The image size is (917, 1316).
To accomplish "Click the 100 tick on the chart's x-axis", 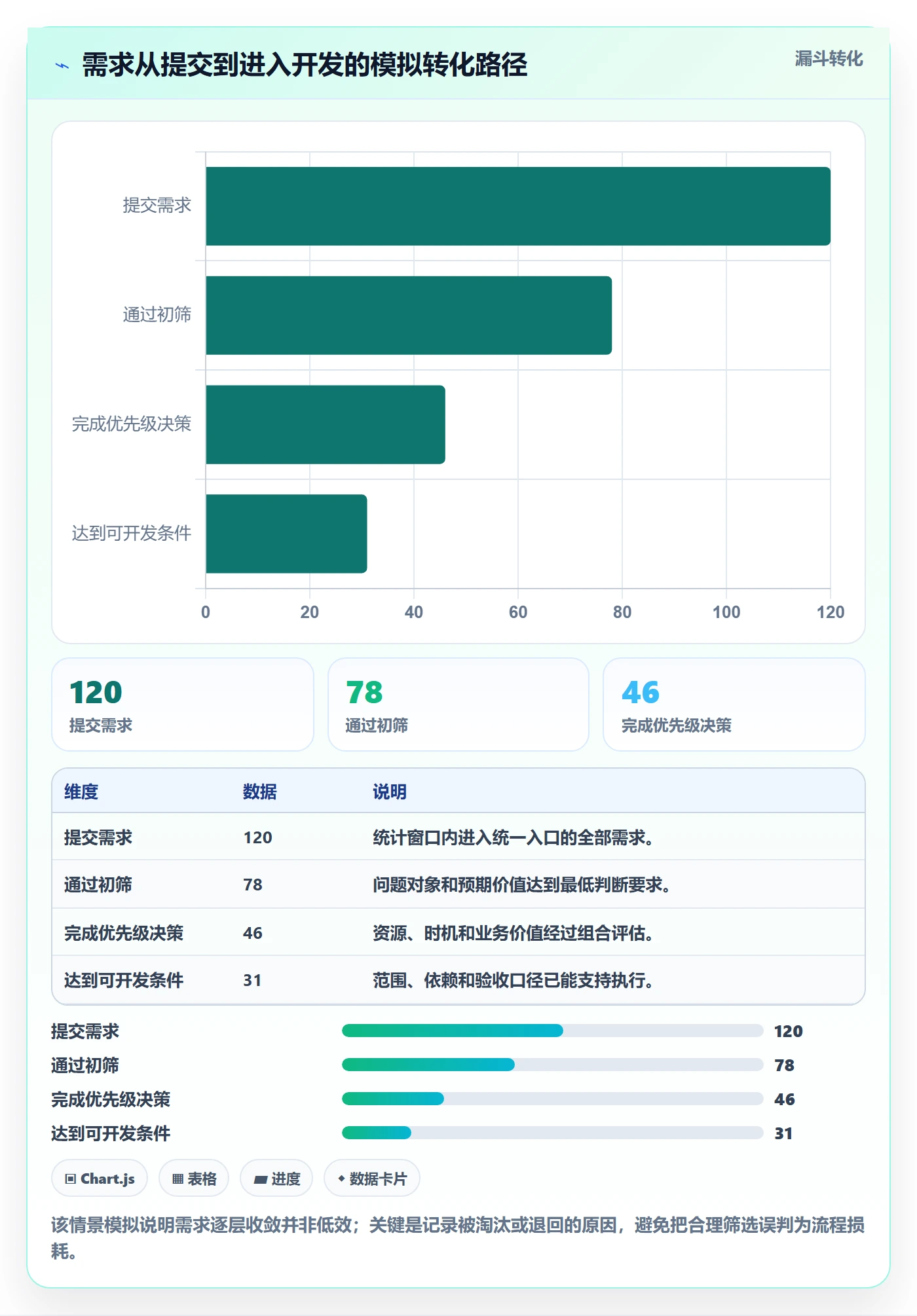I will (726, 612).
